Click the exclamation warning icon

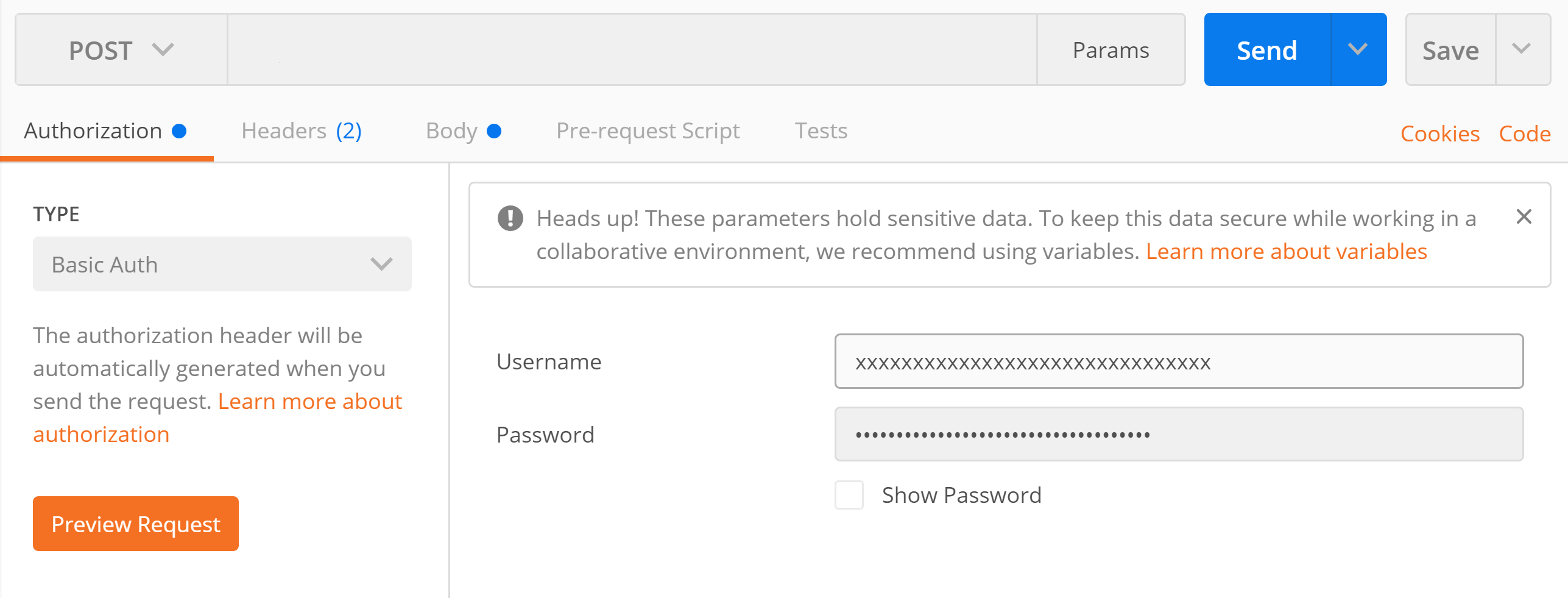pos(510,218)
